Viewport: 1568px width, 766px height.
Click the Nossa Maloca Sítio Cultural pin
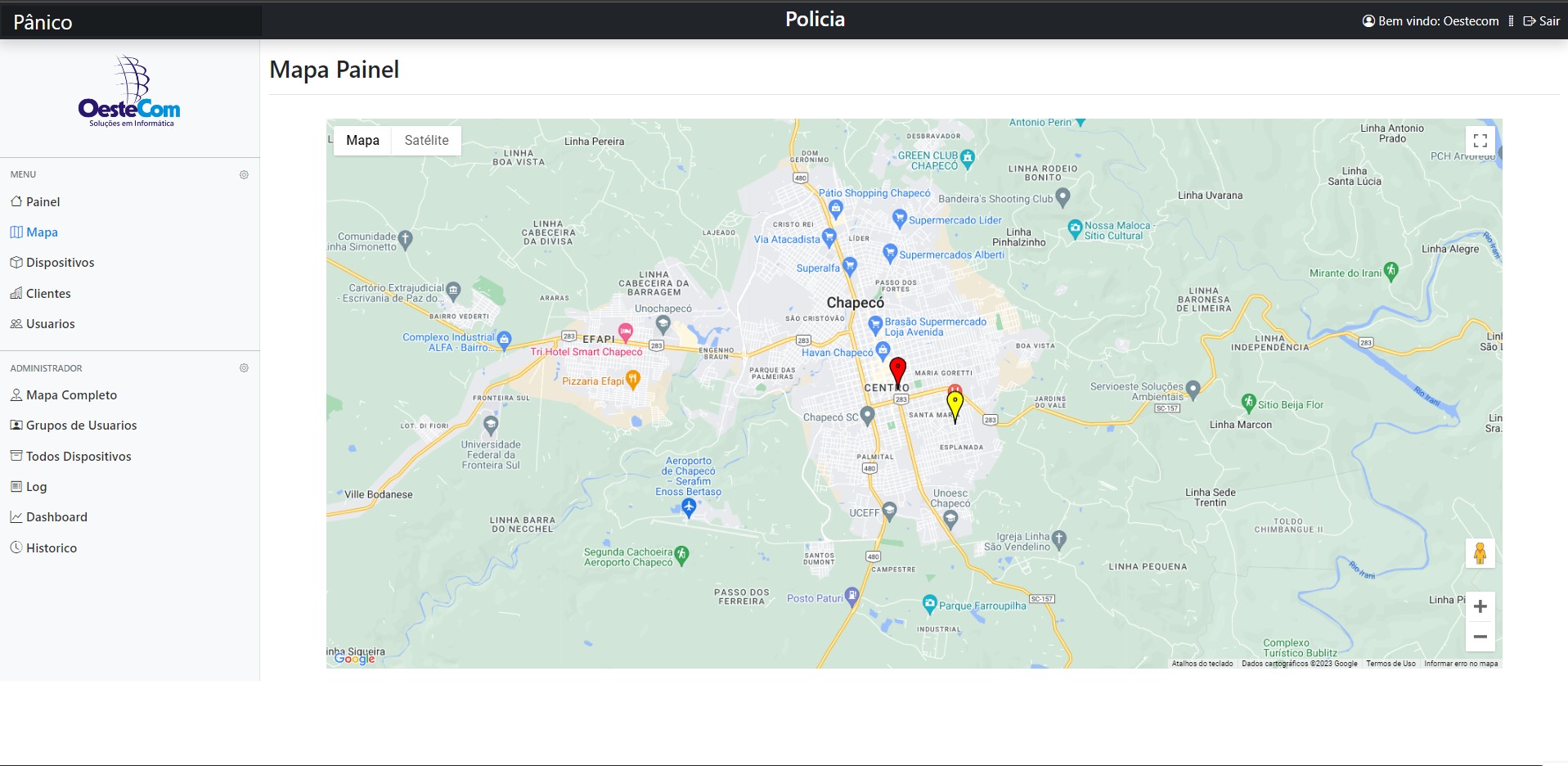pyautogui.click(x=1075, y=228)
